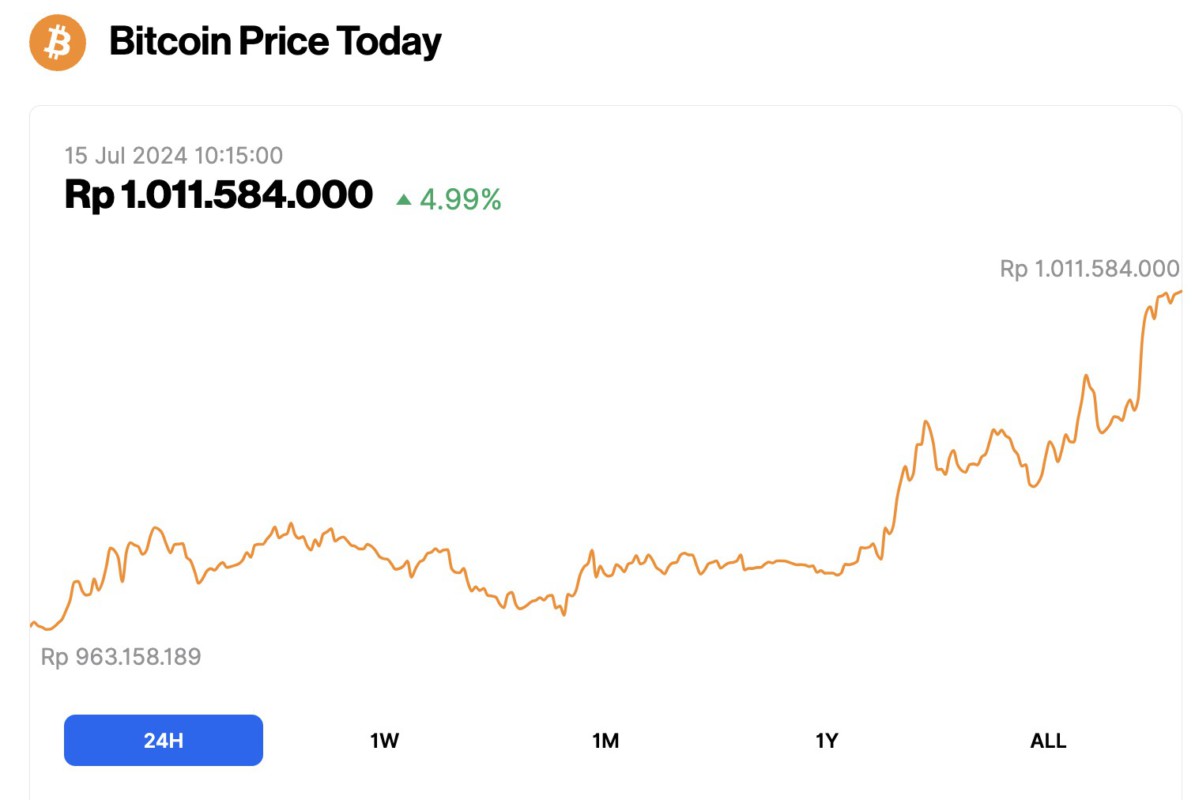1195x800 pixels.
Task: Switch to the 1M timeframe tab
Action: [x=606, y=740]
